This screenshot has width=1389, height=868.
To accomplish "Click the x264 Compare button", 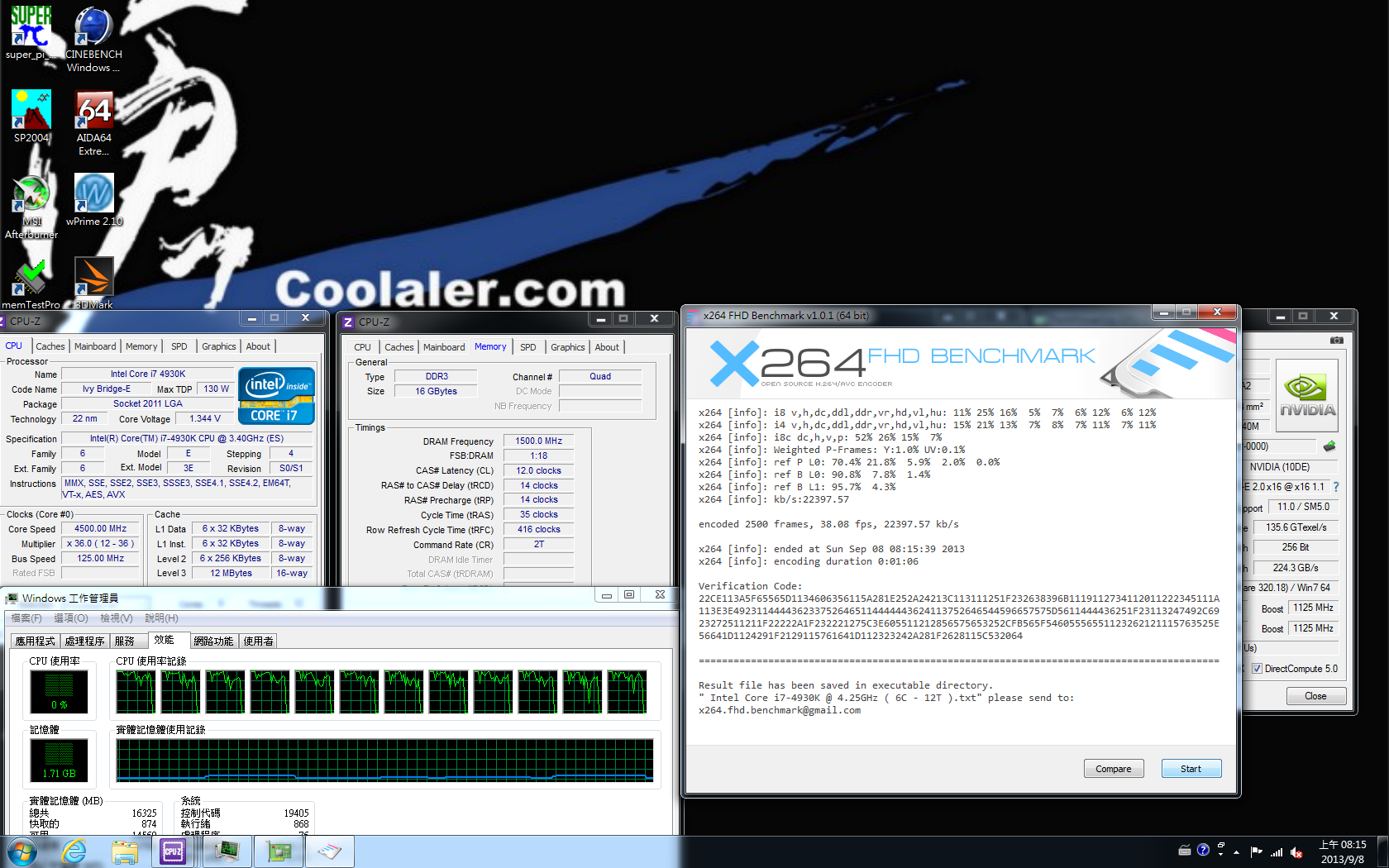I will tap(1113, 769).
